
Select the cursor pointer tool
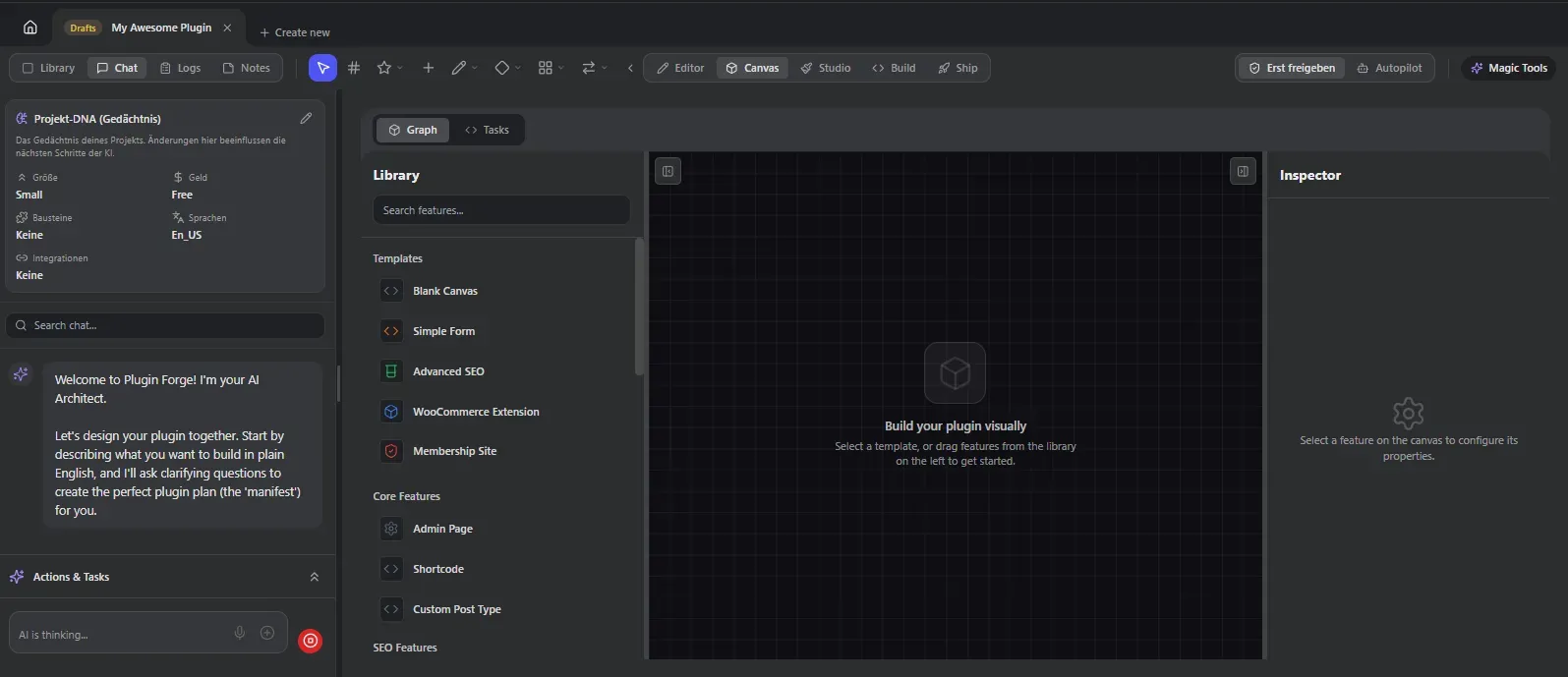point(322,68)
